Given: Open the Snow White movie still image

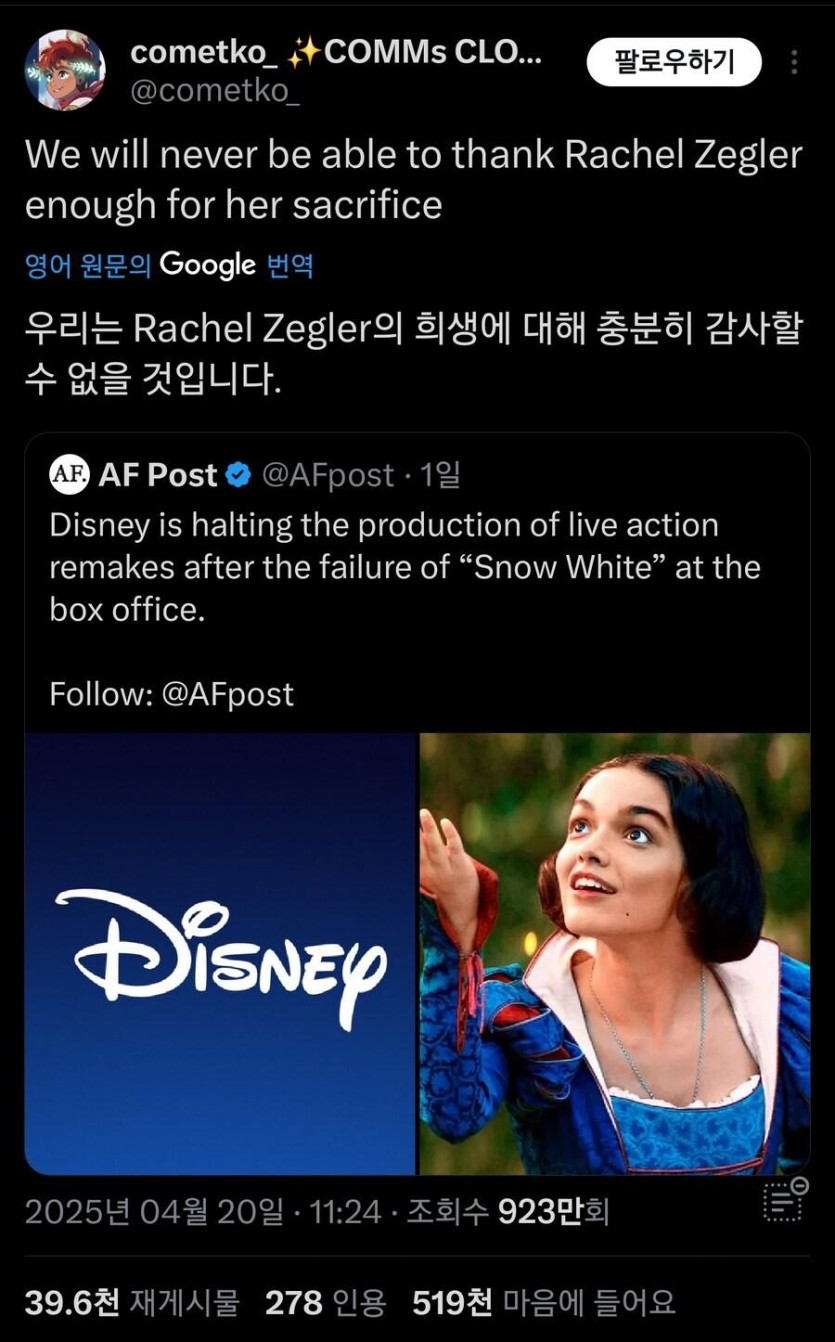Looking at the screenshot, I should click(614, 953).
